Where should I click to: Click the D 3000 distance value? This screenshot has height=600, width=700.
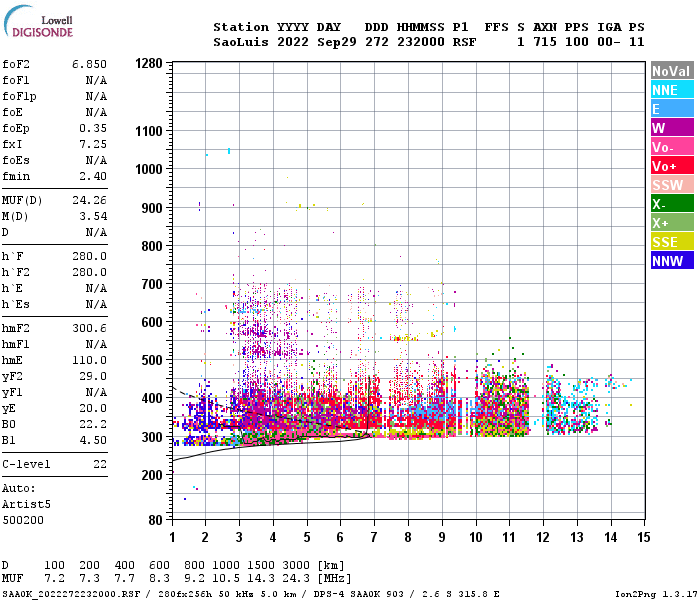pos(296,566)
